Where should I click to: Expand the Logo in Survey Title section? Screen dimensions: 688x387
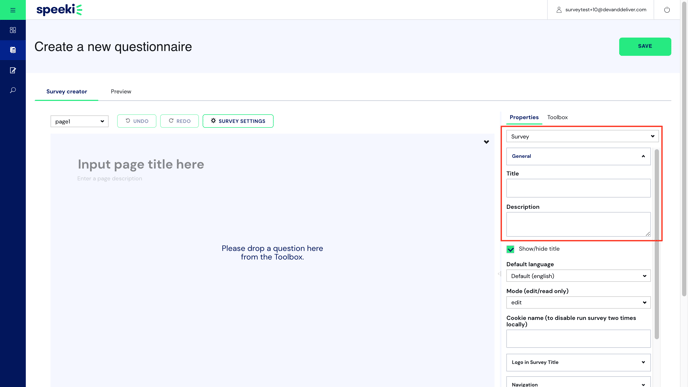(x=578, y=362)
